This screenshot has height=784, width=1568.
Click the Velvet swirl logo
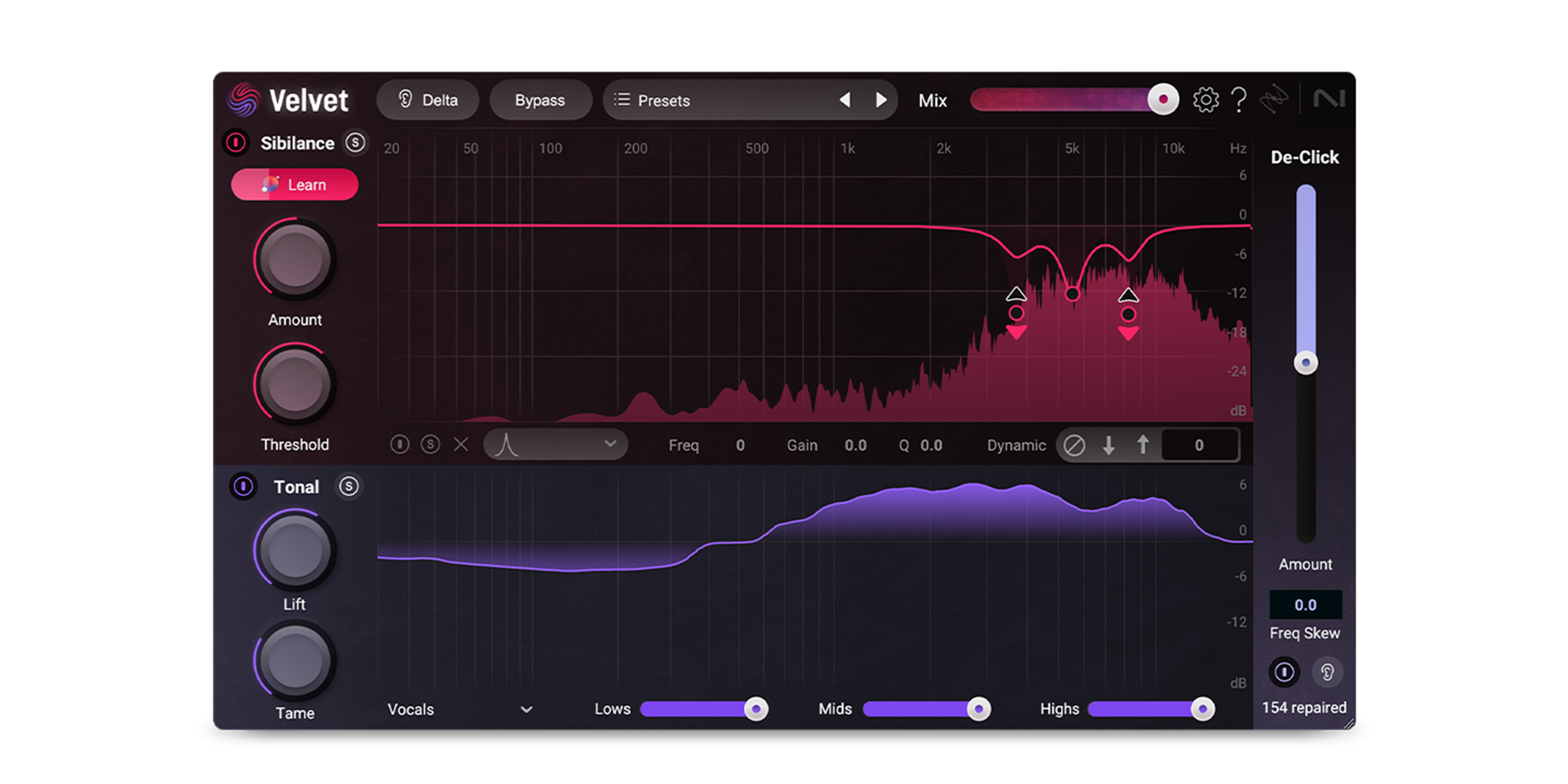pyautogui.click(x=243, y=100)
